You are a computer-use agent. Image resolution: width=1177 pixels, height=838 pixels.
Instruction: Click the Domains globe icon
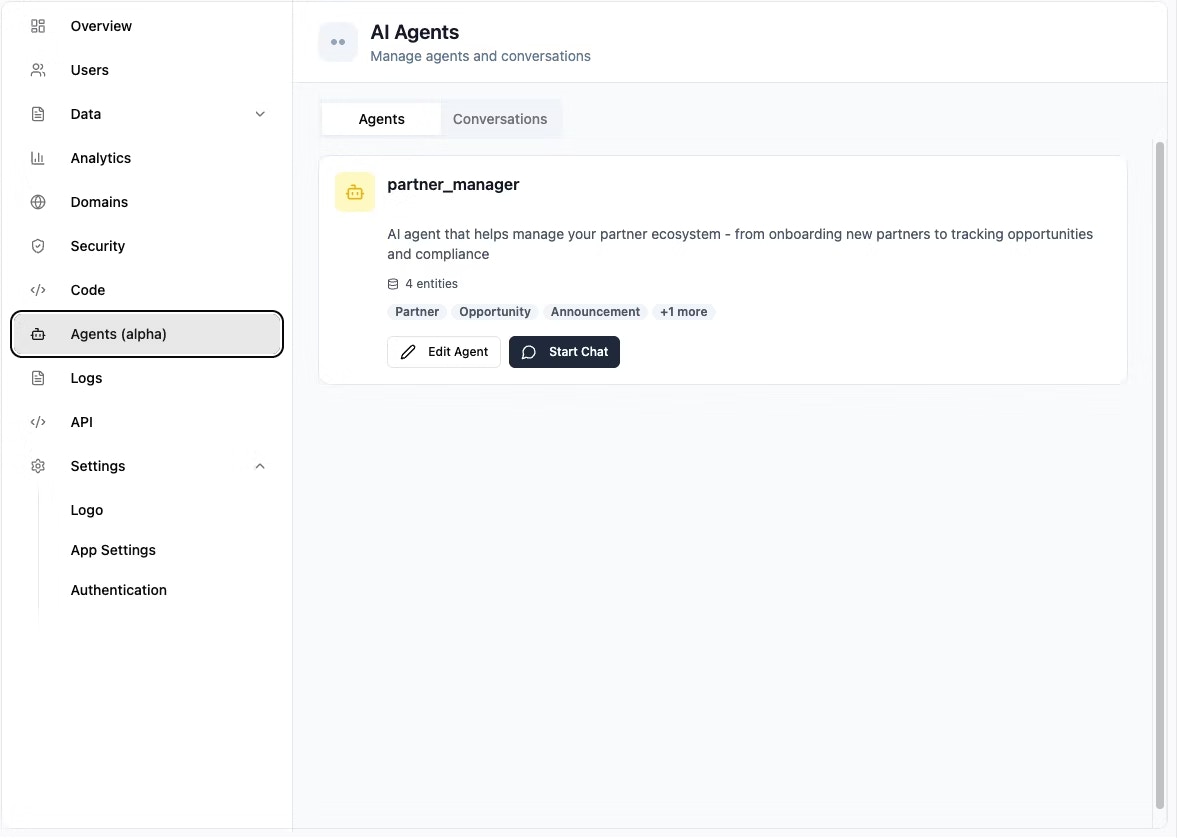tap(37, 201)
